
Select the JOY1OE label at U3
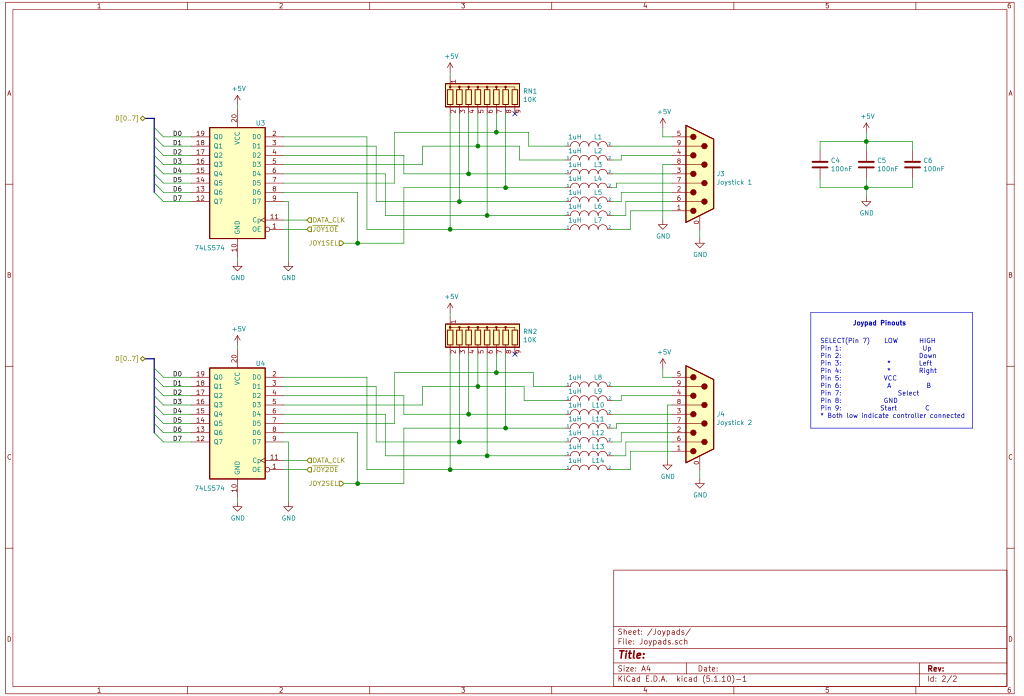click(323, 229)
